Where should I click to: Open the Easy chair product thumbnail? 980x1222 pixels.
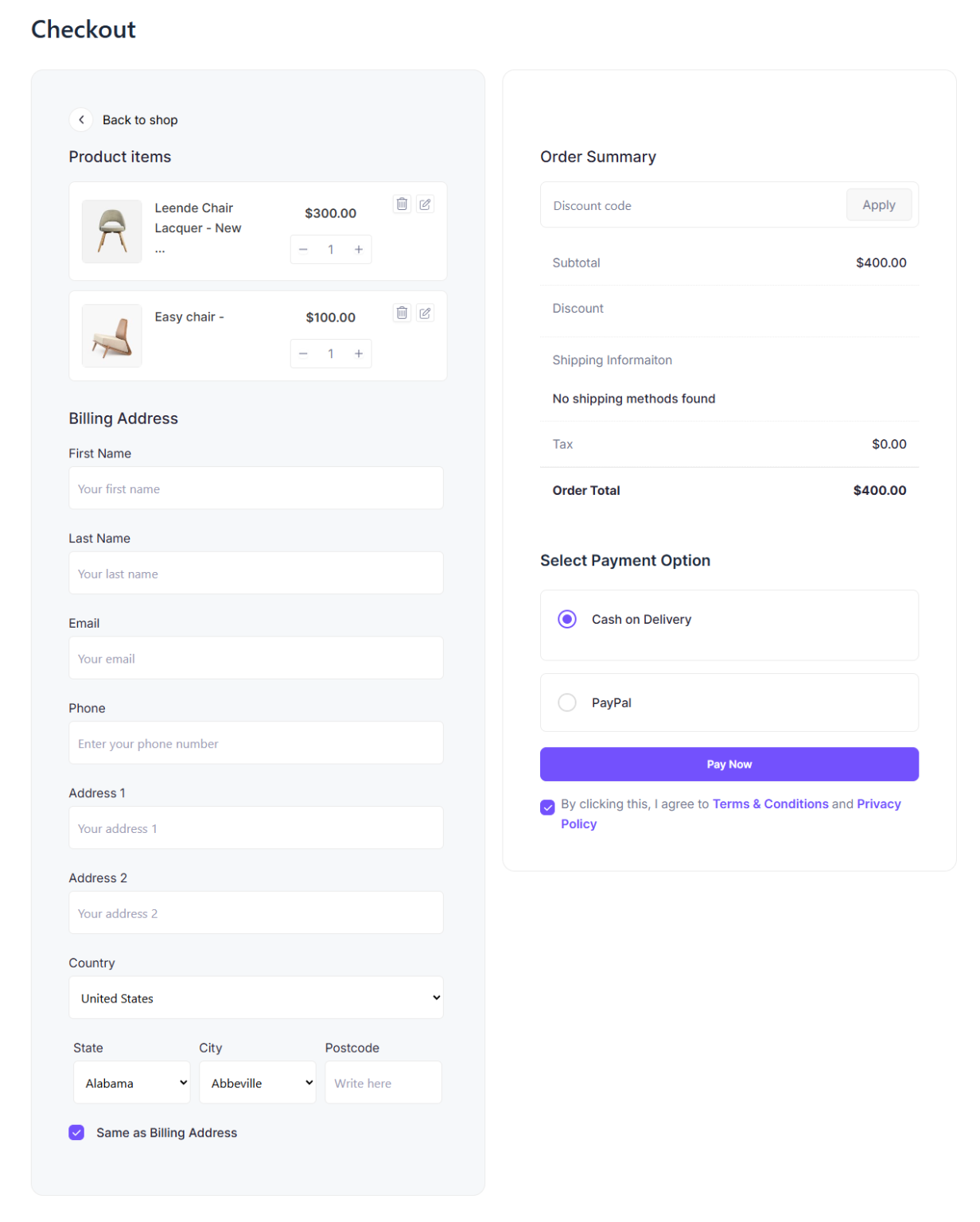tap(112, 336)
